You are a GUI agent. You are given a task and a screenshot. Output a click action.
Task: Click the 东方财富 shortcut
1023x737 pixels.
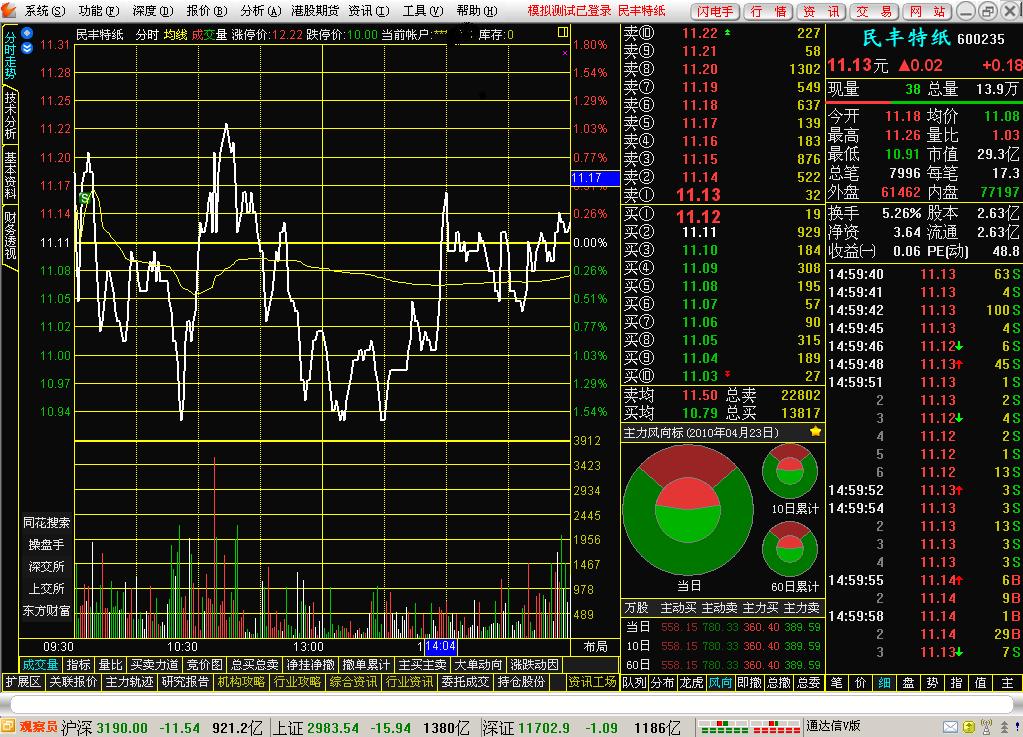(x=46, y=610)
